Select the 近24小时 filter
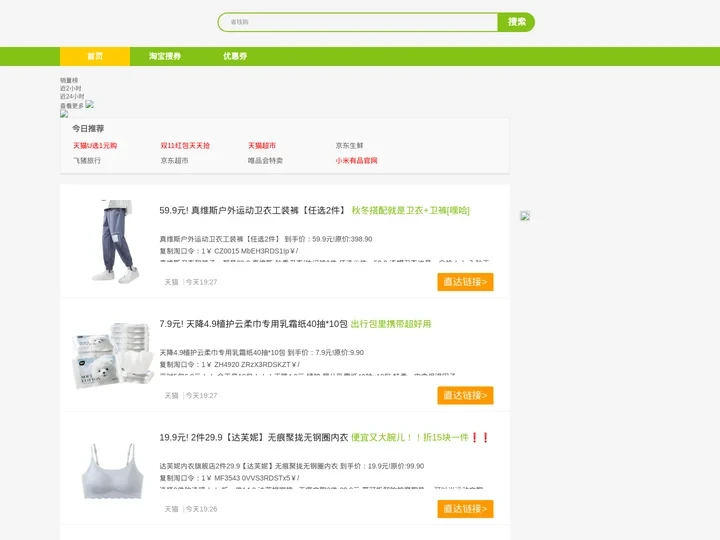 [x=72, y=96]
